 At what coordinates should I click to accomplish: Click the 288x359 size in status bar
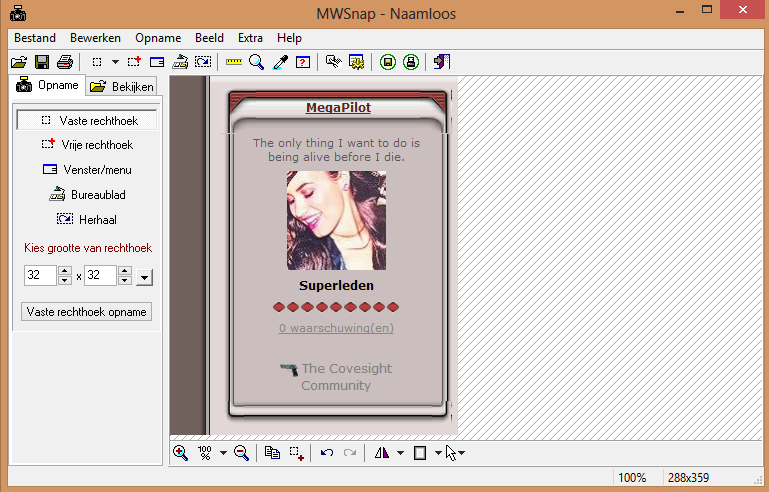click(688, 477)
